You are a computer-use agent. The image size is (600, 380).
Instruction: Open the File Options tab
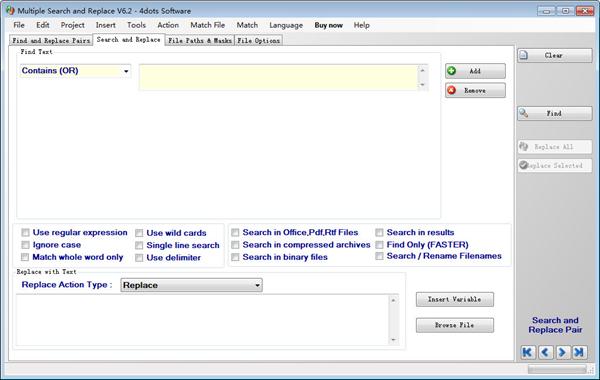pos(258,41)
